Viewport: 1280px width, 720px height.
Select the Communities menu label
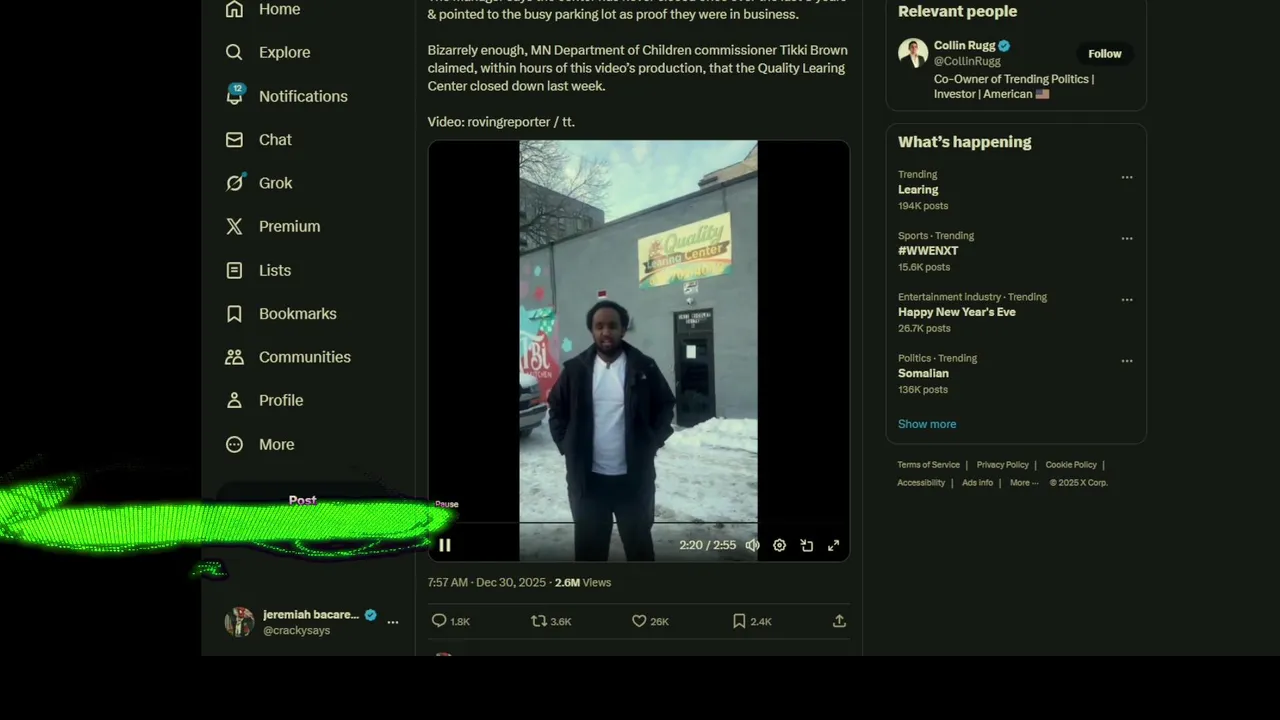(305, 357)
